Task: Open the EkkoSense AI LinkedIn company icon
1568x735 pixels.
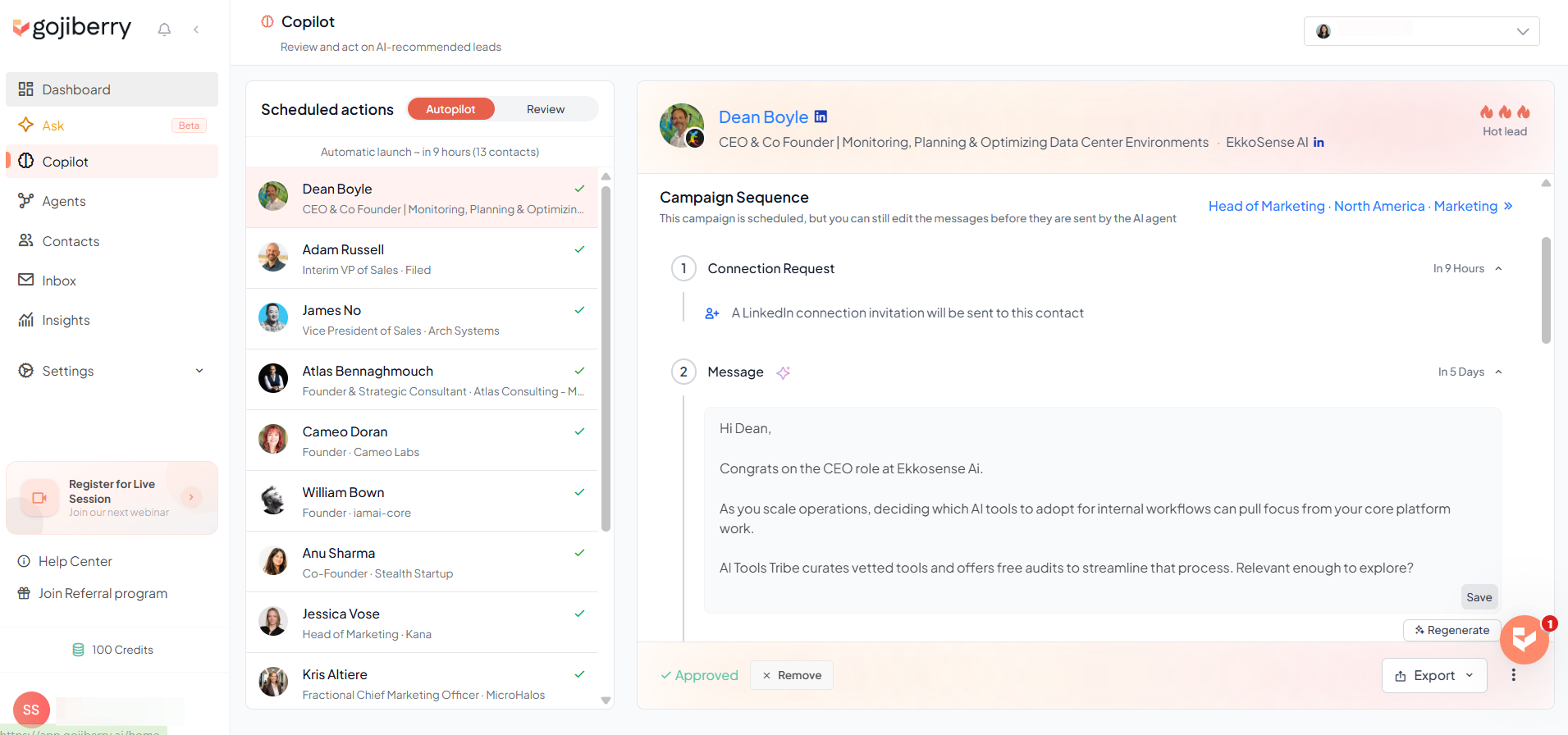Action: [x=1319, y=142]
